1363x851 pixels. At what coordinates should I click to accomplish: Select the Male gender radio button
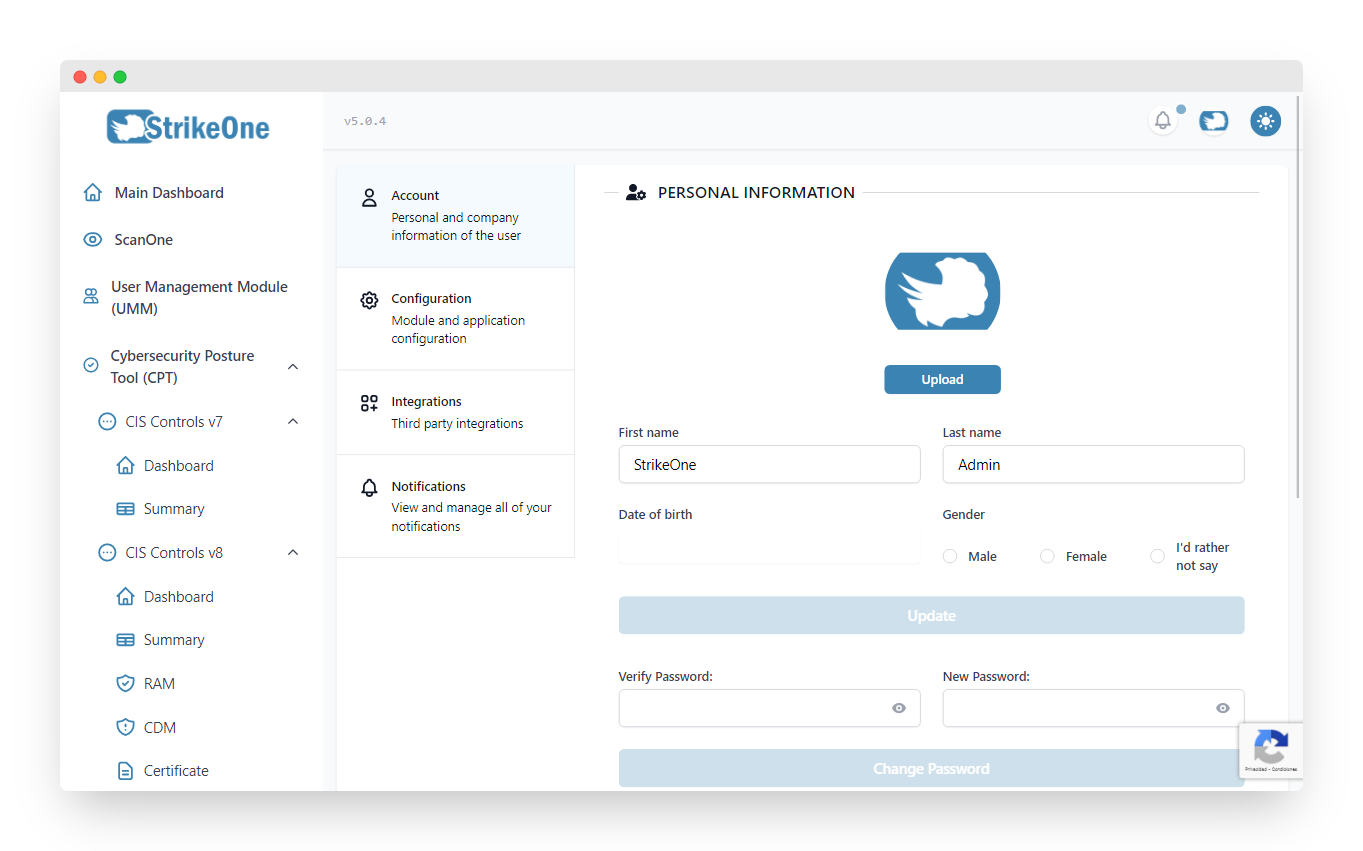[x=949, y=555]
